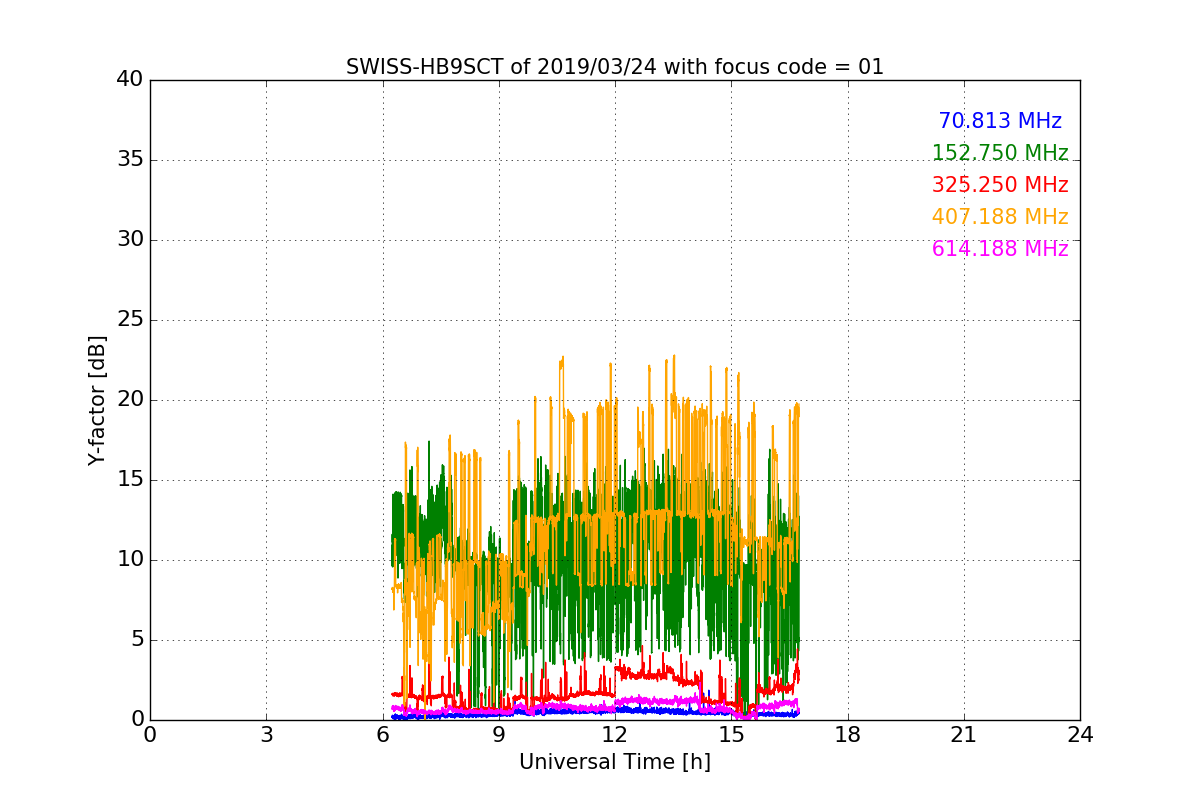Select the red "325.250 MHz" legend entry
1200x800 pixels.
pyautogui.click(x=1000, y=185)
